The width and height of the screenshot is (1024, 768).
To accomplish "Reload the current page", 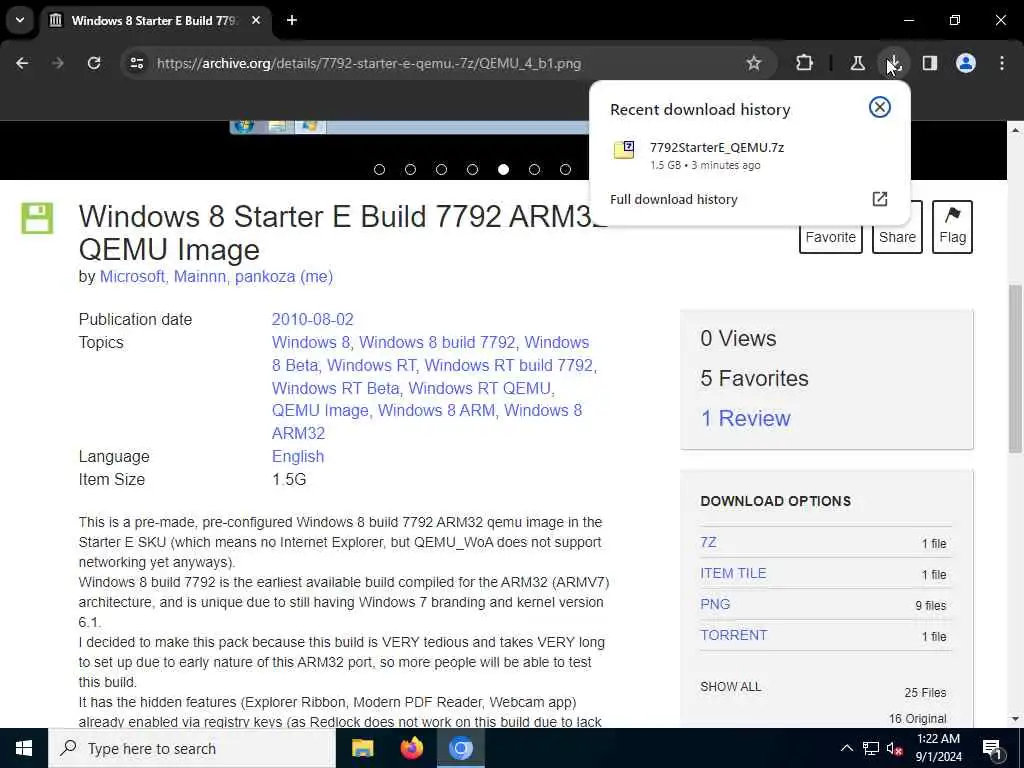I will pyautogui.click(x=94, y=63).
